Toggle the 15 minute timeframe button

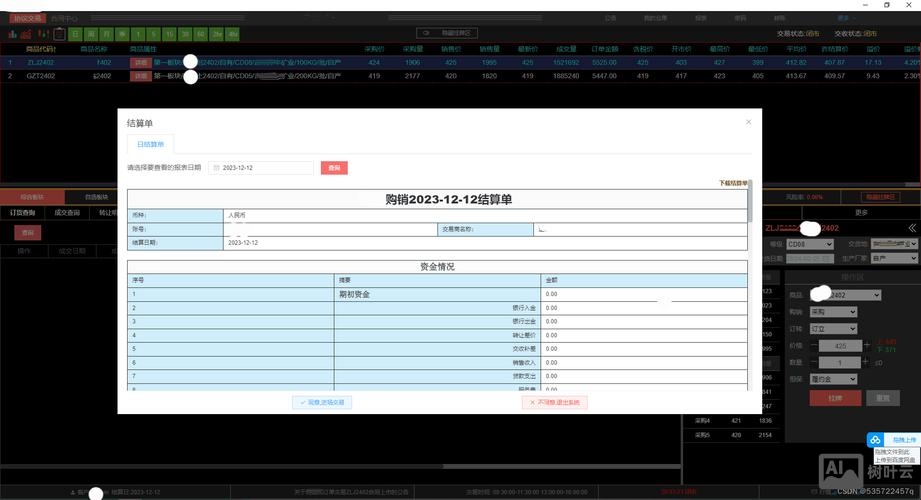click(x=170, y=33)
